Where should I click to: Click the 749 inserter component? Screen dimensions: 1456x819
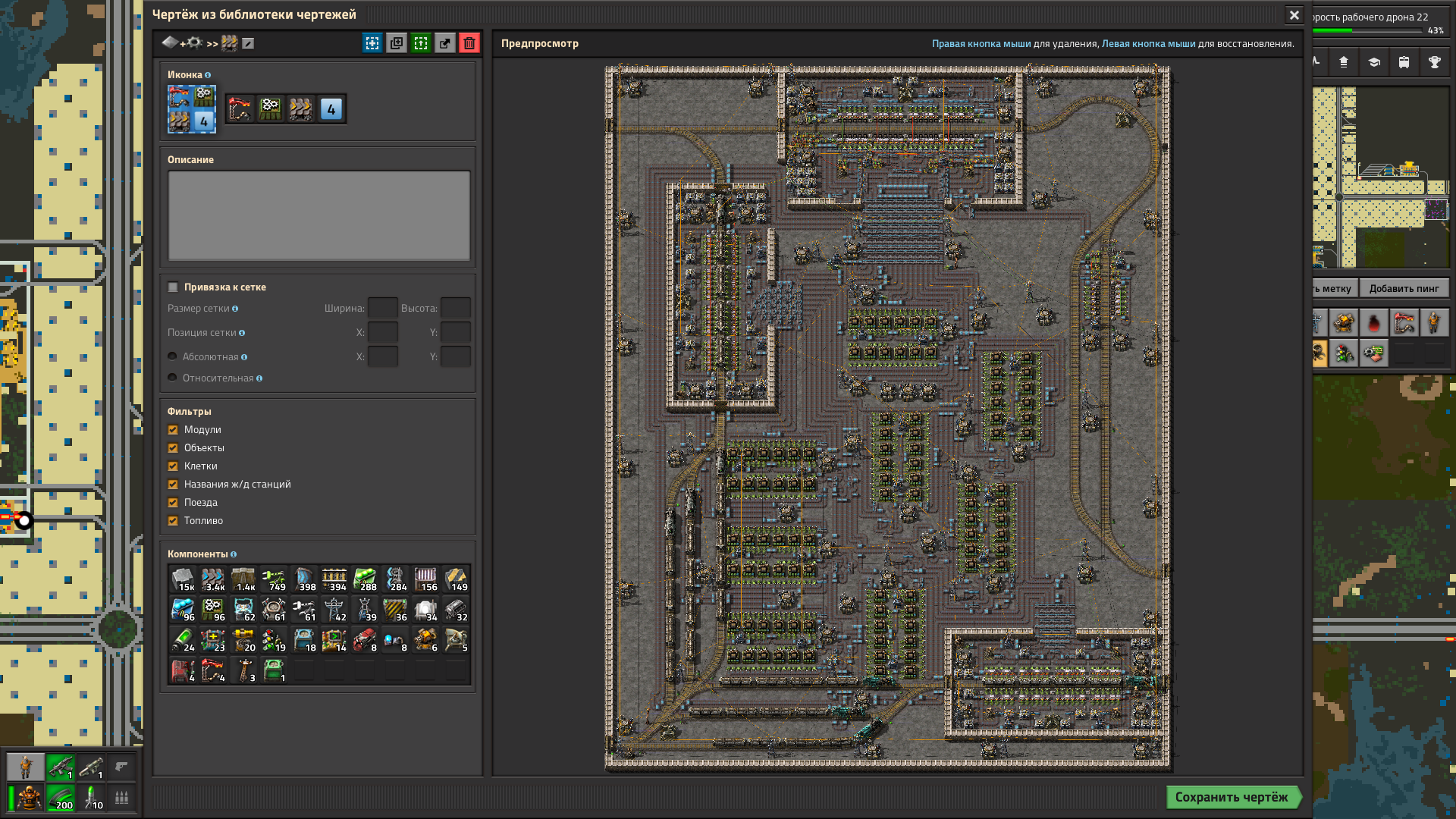(274, 579)
